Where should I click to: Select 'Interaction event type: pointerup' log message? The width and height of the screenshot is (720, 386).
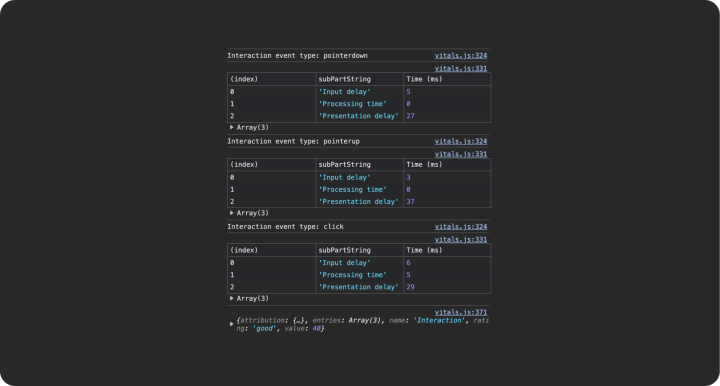click(293, 141)
